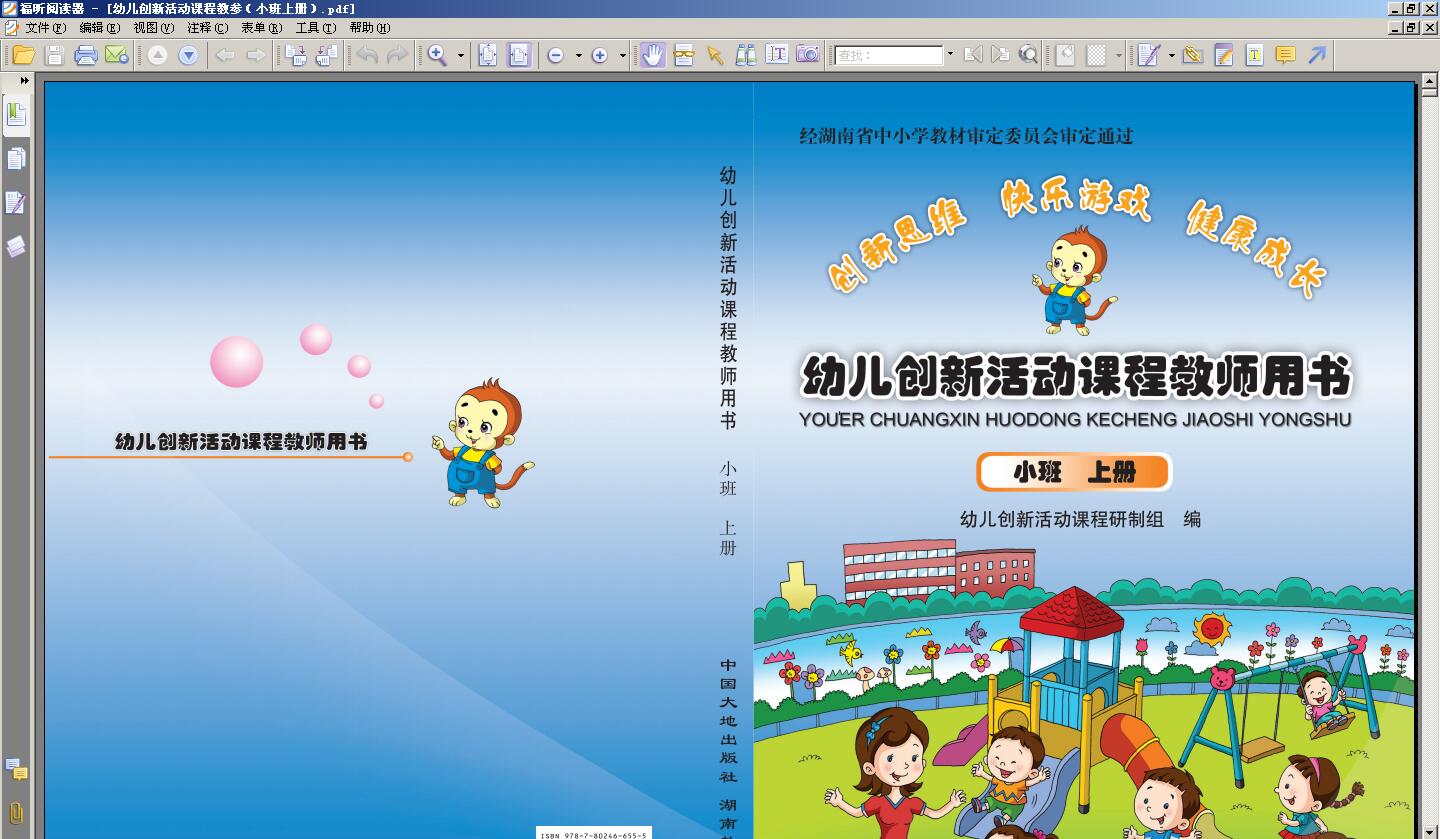Open the 表单(R) menu
1440x839 pixels.
coord(262,28)
